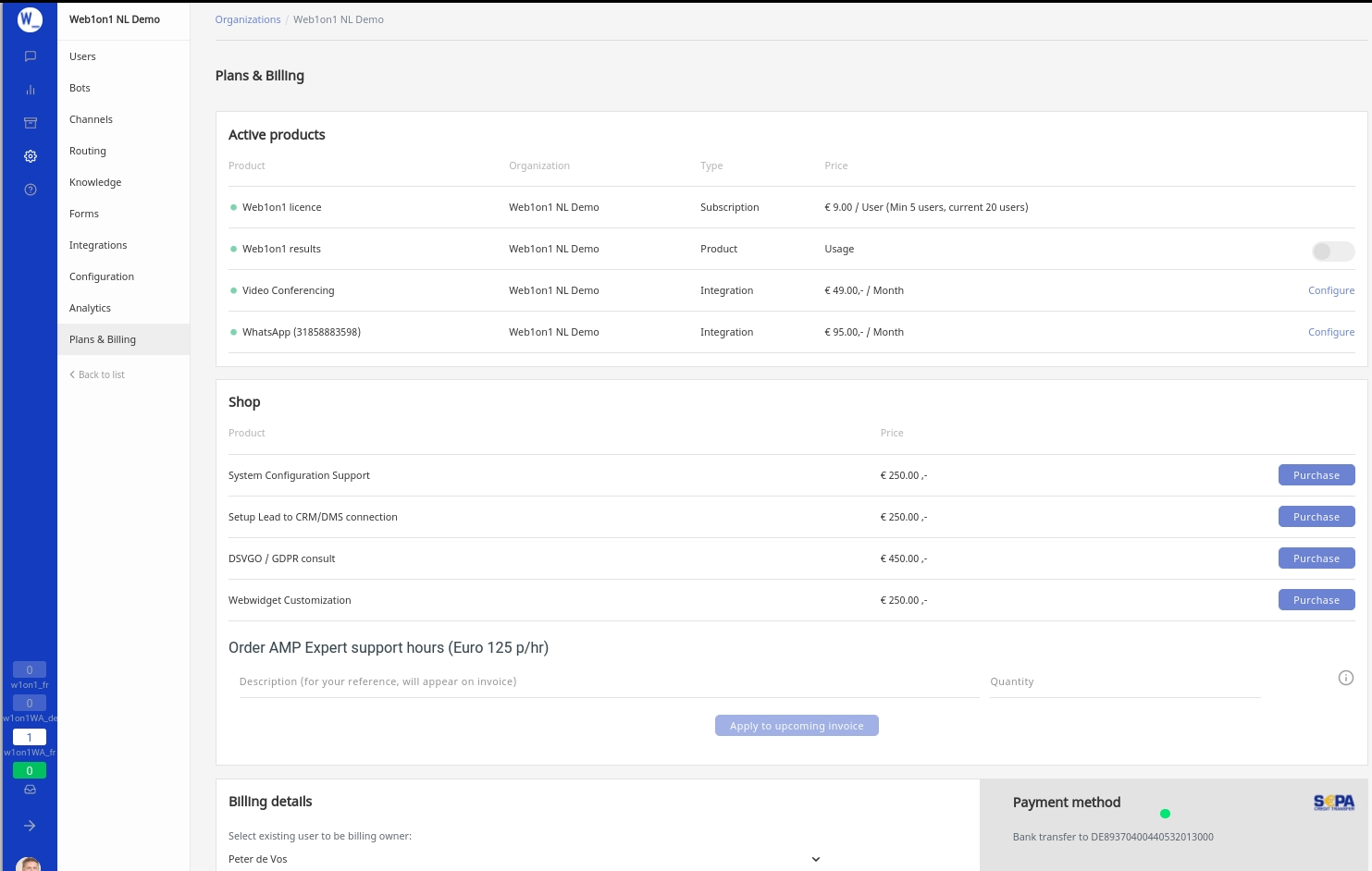Click the € 95.00,- / Month price

pos(864,332)
